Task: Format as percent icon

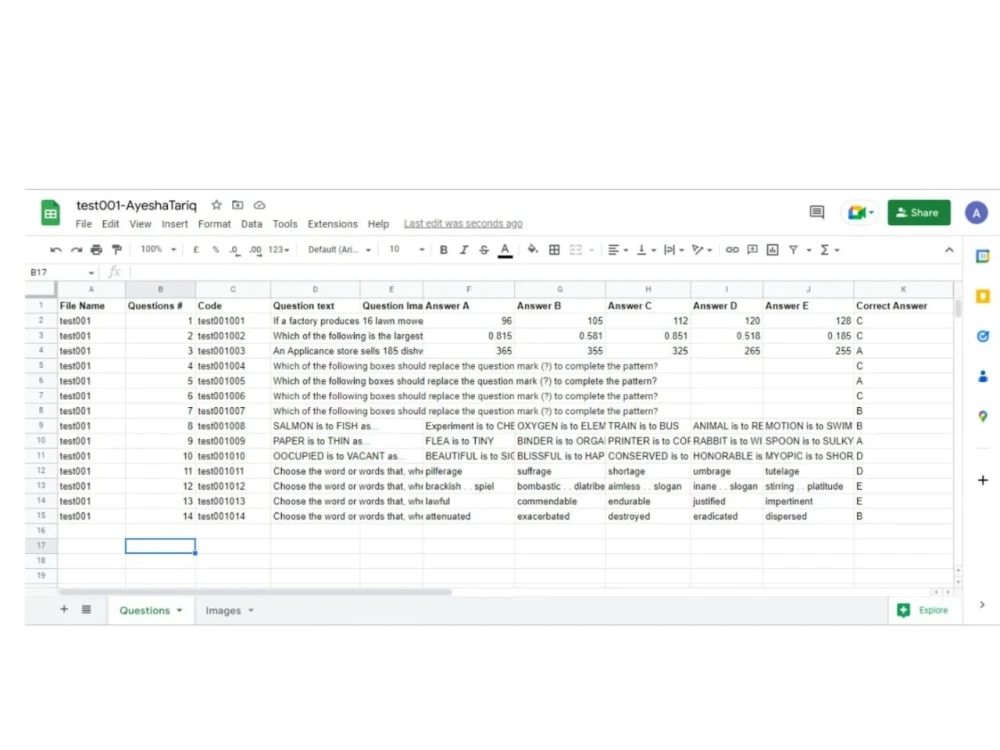Action: click(216, 250)
